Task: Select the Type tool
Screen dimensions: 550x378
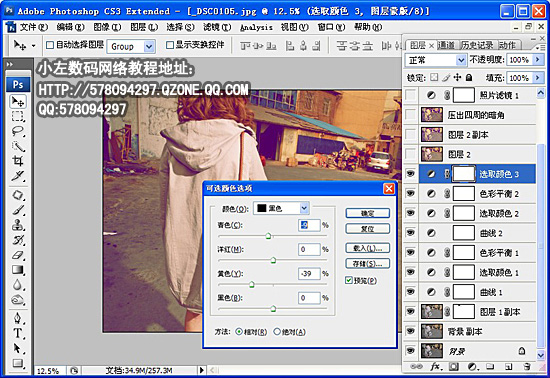Action: [x=18, y=333]
